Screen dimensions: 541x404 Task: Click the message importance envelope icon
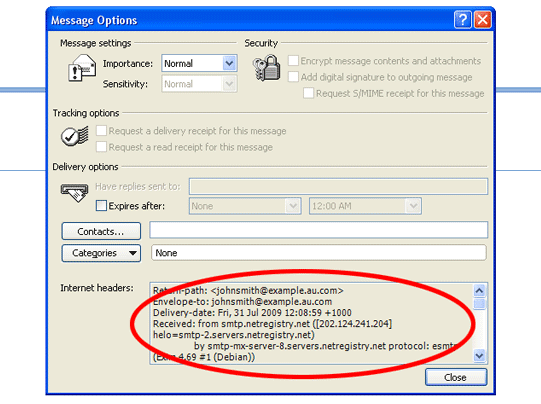(x=82, y=68)
